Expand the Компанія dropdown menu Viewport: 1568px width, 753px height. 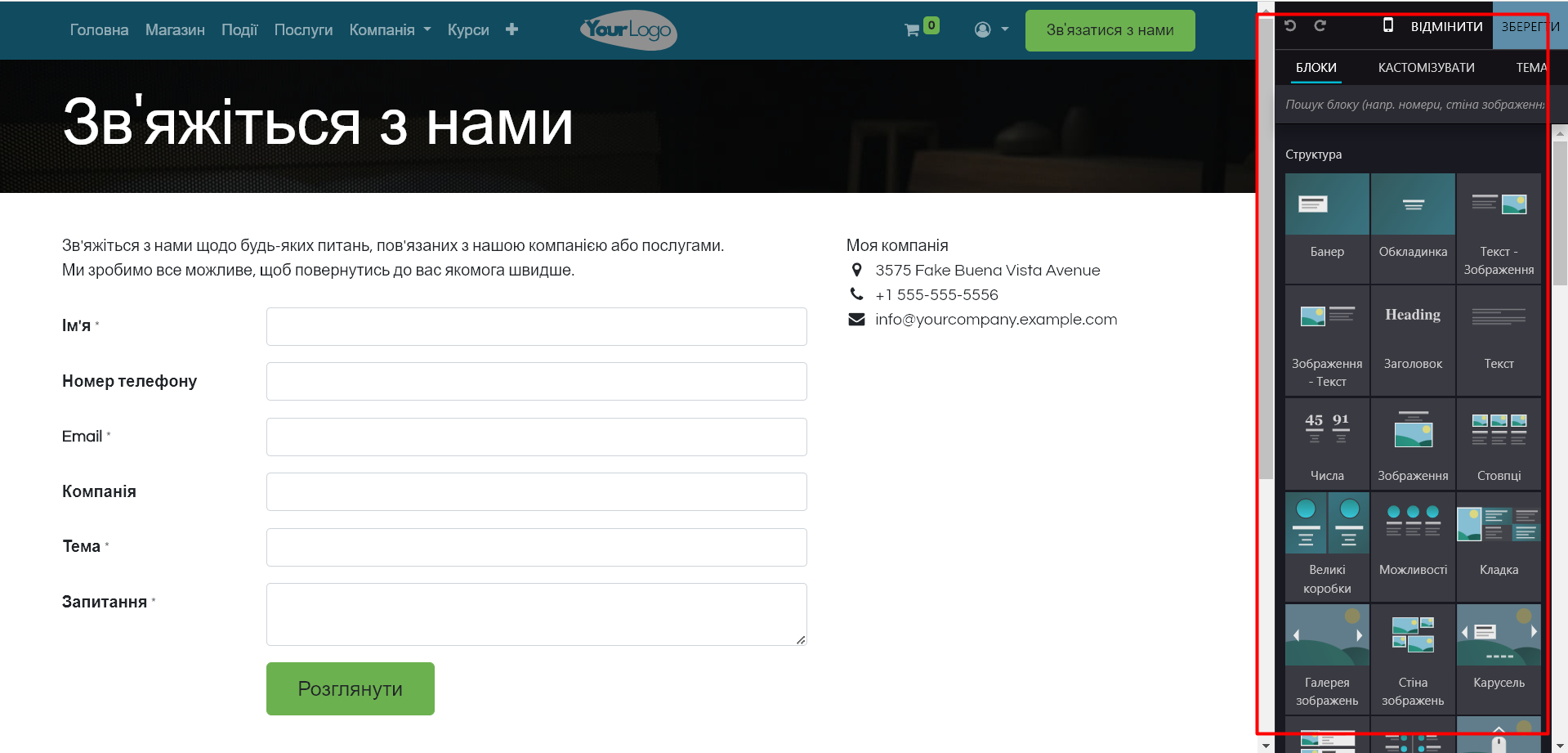(390, 30)
